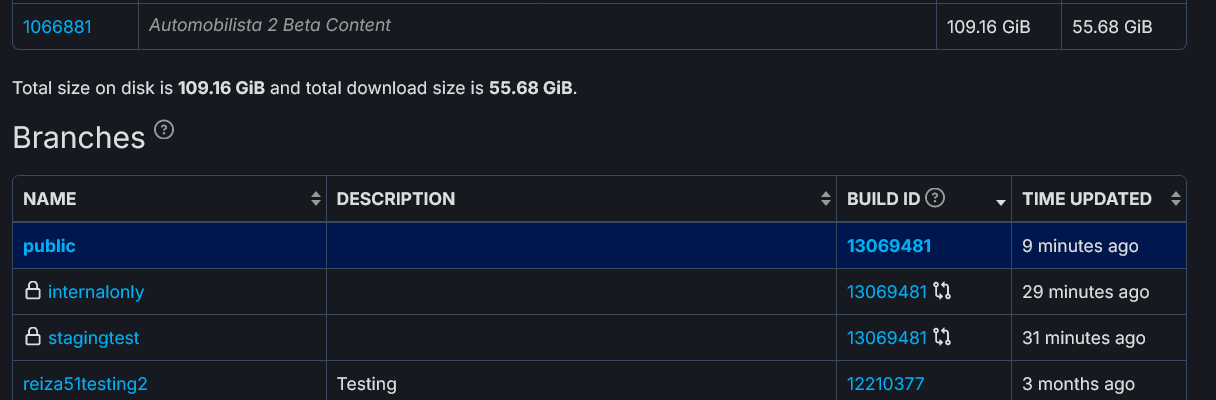This screenshot has height=400, width=1216.
Task: Click descending sort arrow in BUILD ID column
Action: pos(1000,203)
